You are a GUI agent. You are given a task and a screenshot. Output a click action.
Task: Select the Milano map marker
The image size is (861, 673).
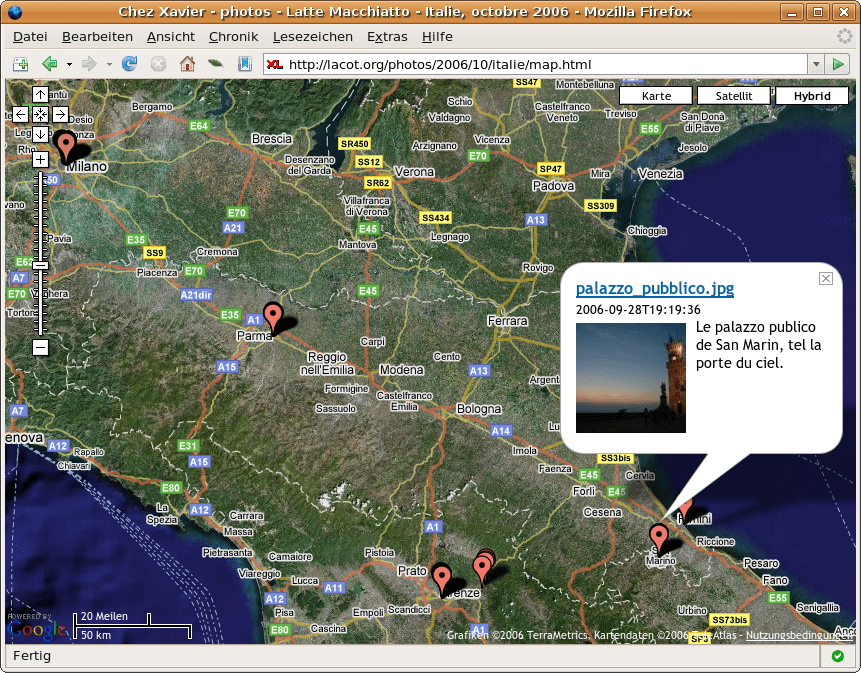[66, 147]
